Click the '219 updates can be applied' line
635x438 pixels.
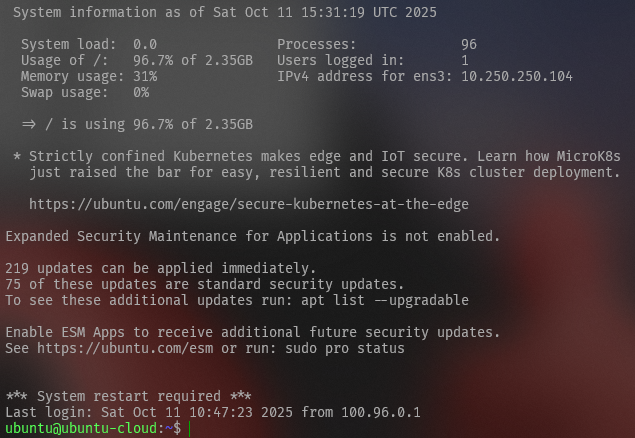tap(160, 268)
